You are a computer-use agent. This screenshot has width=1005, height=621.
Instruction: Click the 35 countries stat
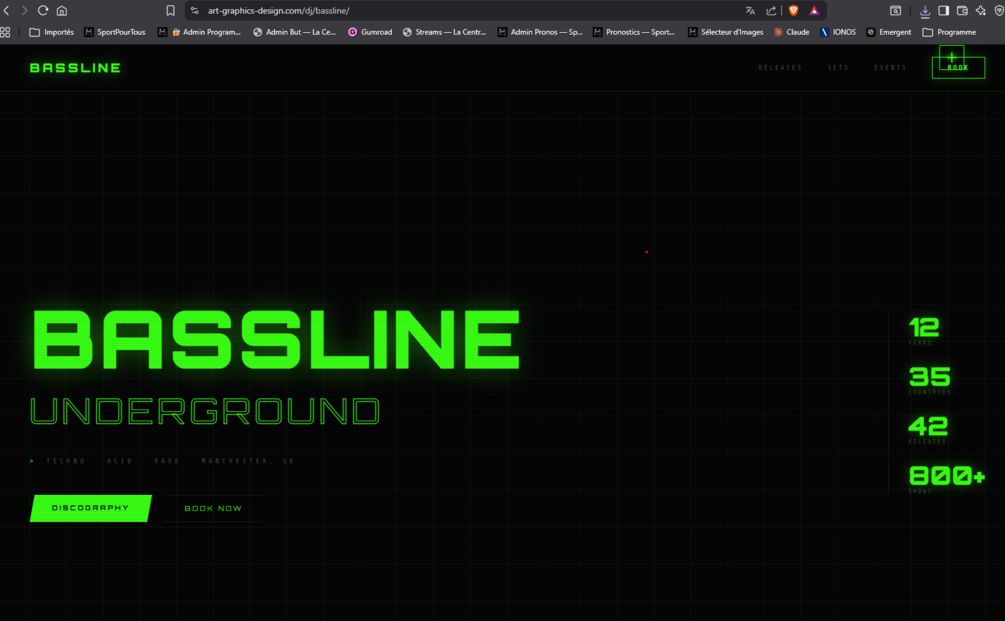(930, 380)
